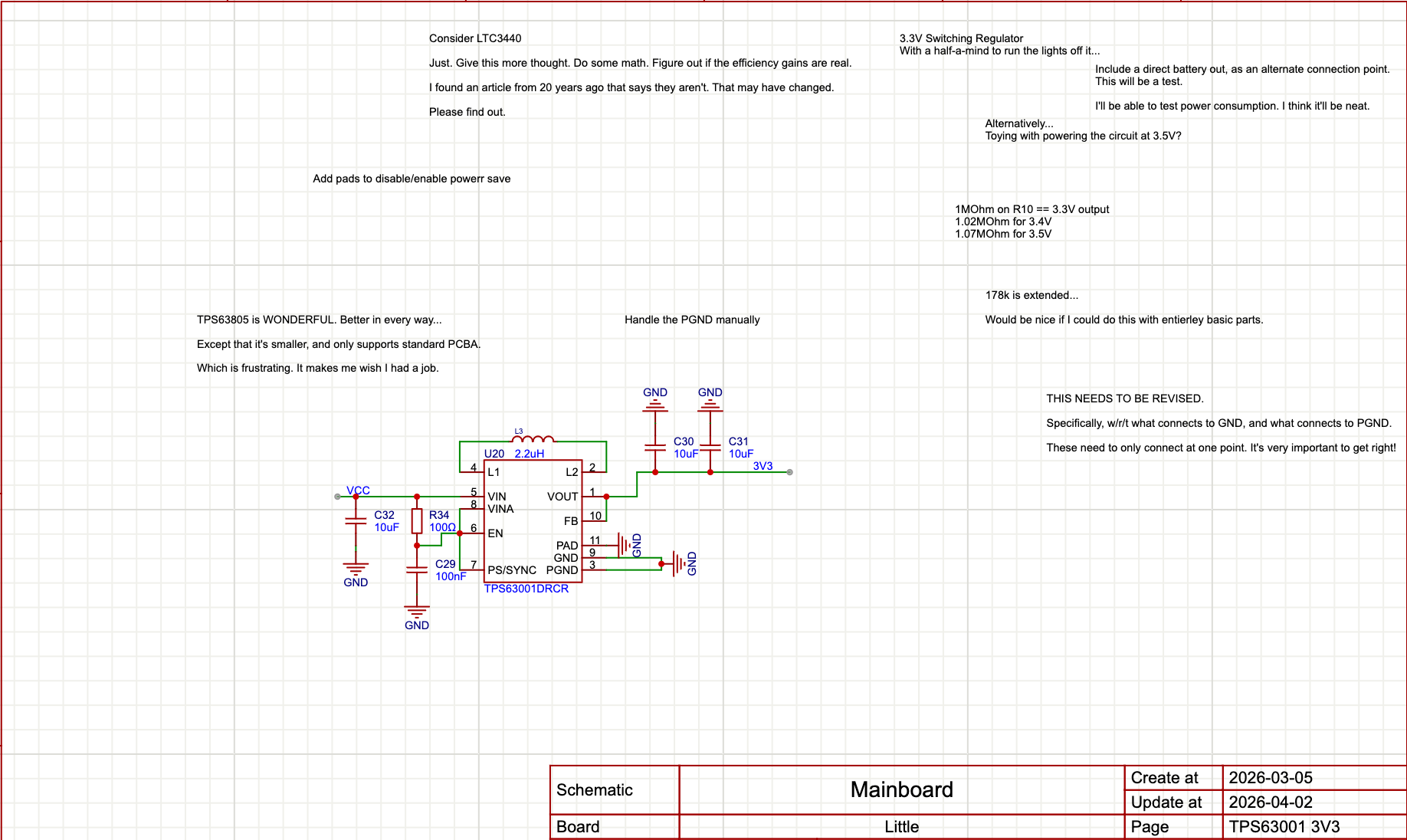Image resolution: width=1407 pixels, height=840 pixels.
Task: Click the PGND pin label on U20
Action: pyautogui.click(x=562, y=570)
